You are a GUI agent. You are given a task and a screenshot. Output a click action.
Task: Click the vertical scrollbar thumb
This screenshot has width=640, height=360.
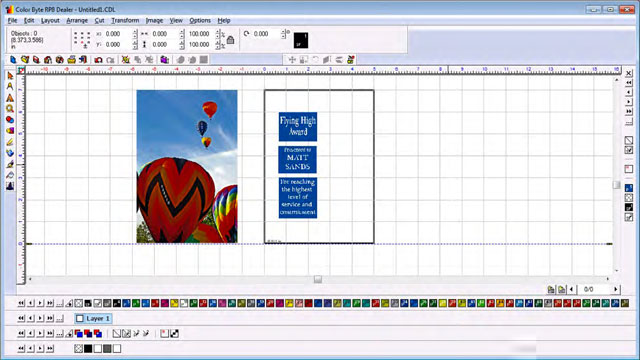pyautogui.click(x=616, y=185)
